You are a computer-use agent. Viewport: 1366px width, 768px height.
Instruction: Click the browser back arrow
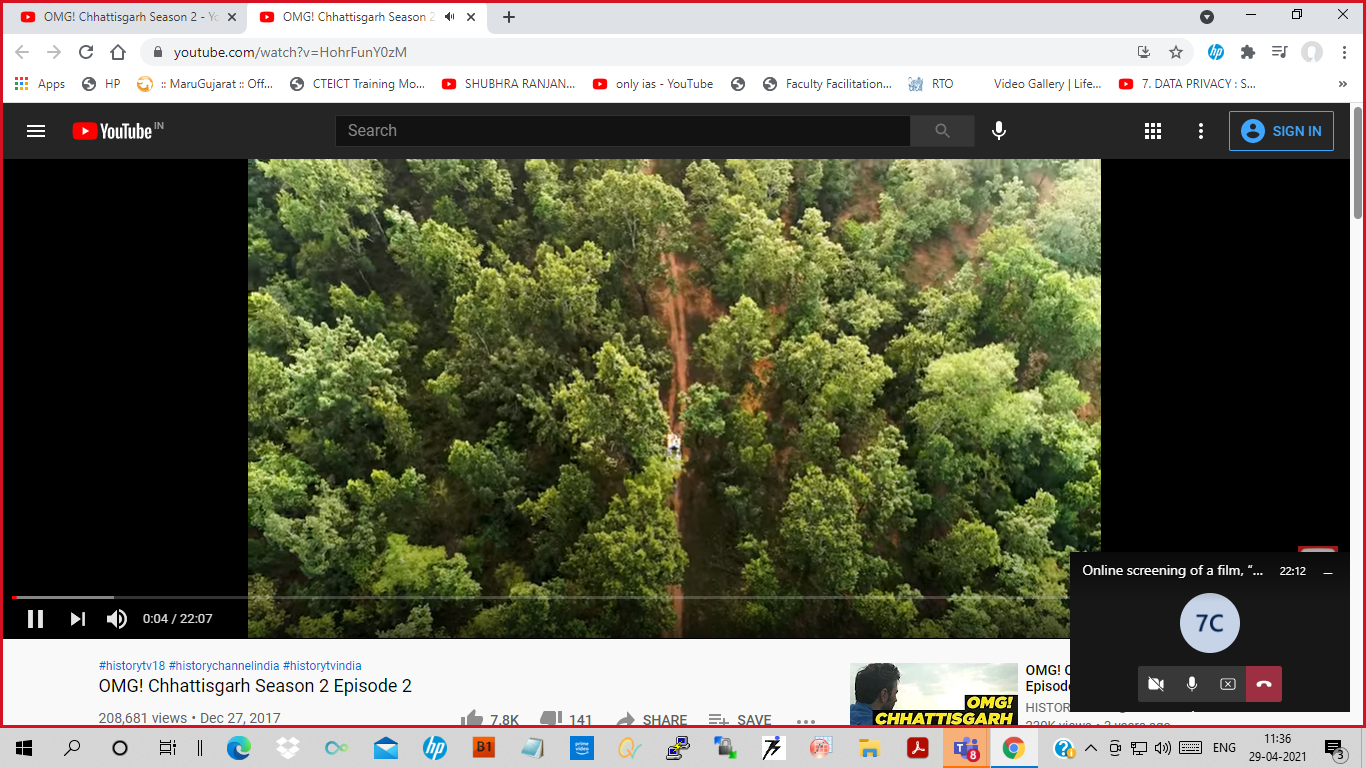tap(22, 52)
